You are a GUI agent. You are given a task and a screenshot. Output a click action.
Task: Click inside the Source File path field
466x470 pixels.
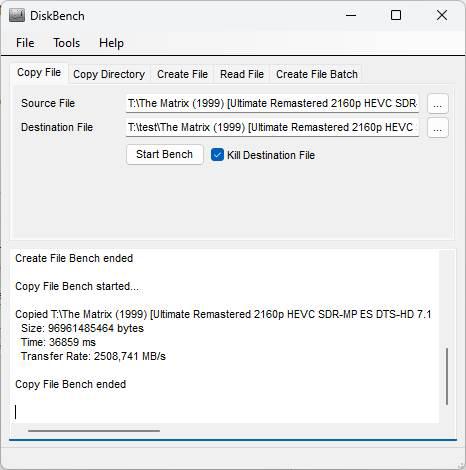(x=272, y=103)
